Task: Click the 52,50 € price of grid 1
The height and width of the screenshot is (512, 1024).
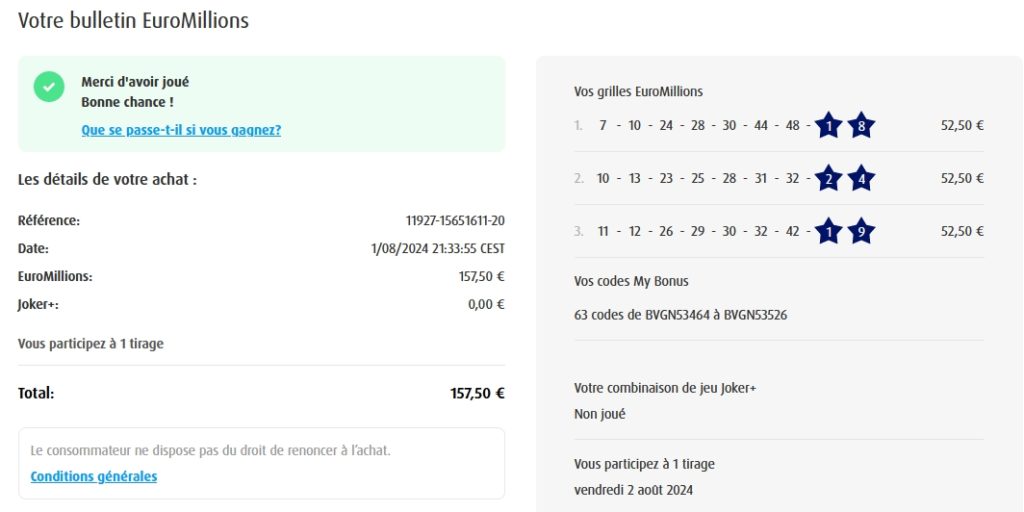Action: click(962, 126)
